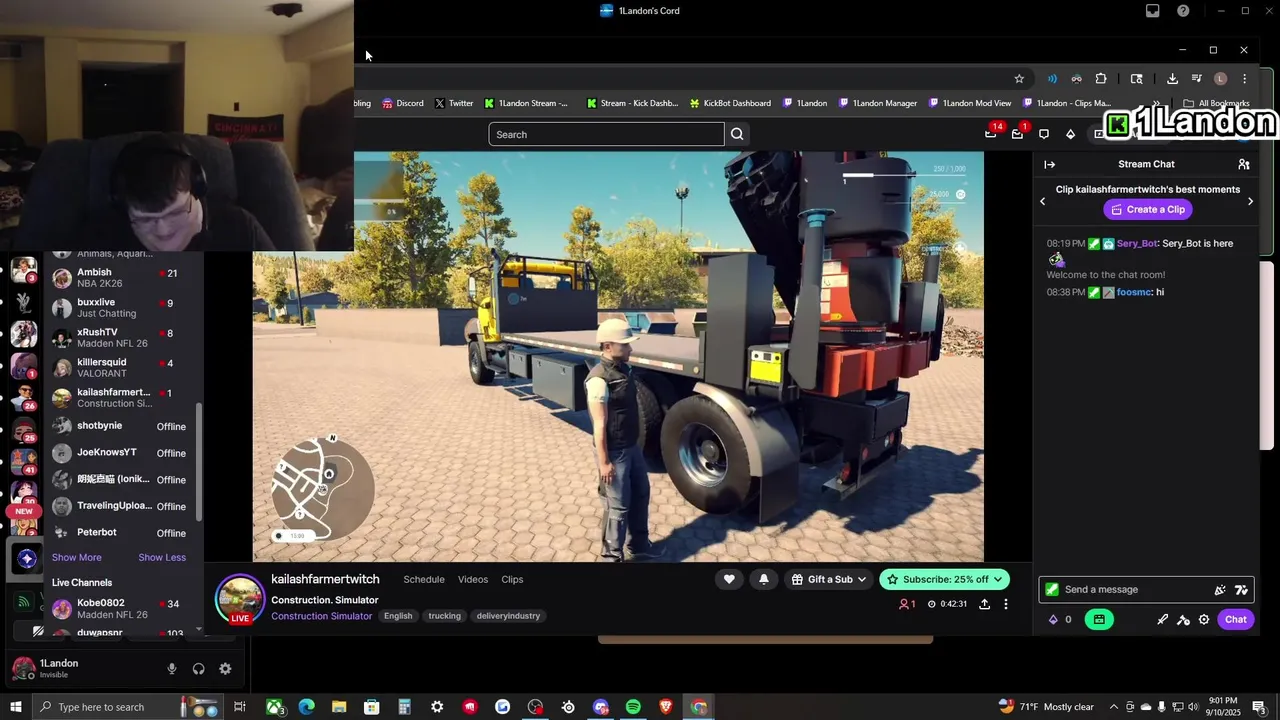
Task: Click the Create a Clip button
Action: pos(1147,209)
